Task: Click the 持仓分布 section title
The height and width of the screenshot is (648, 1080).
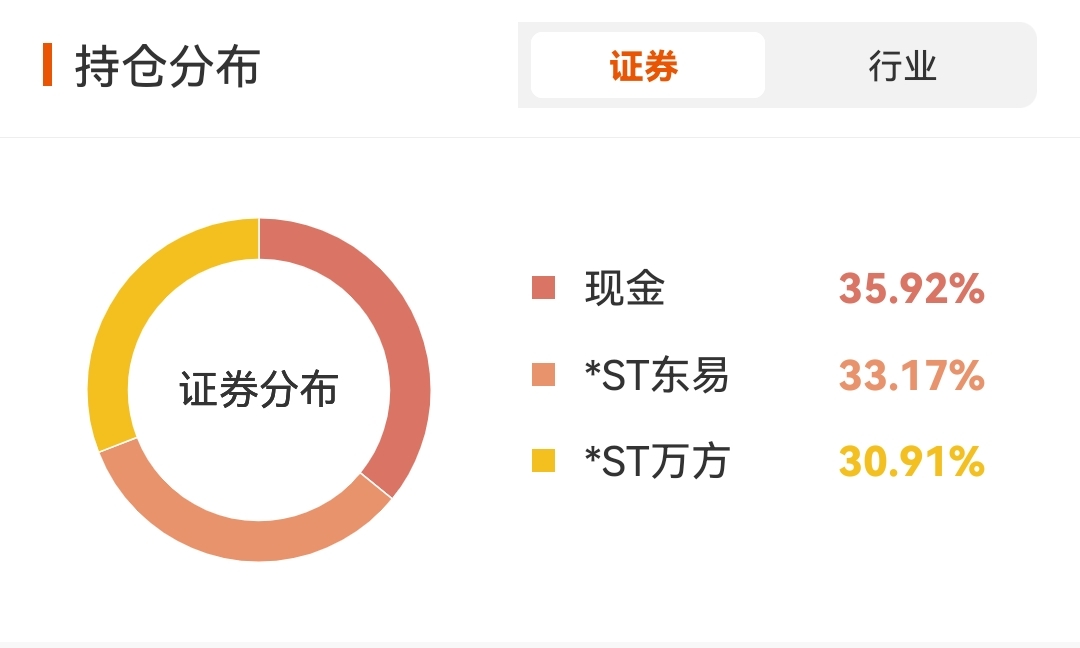Action: pyautogui.click(x=167, y=66)
